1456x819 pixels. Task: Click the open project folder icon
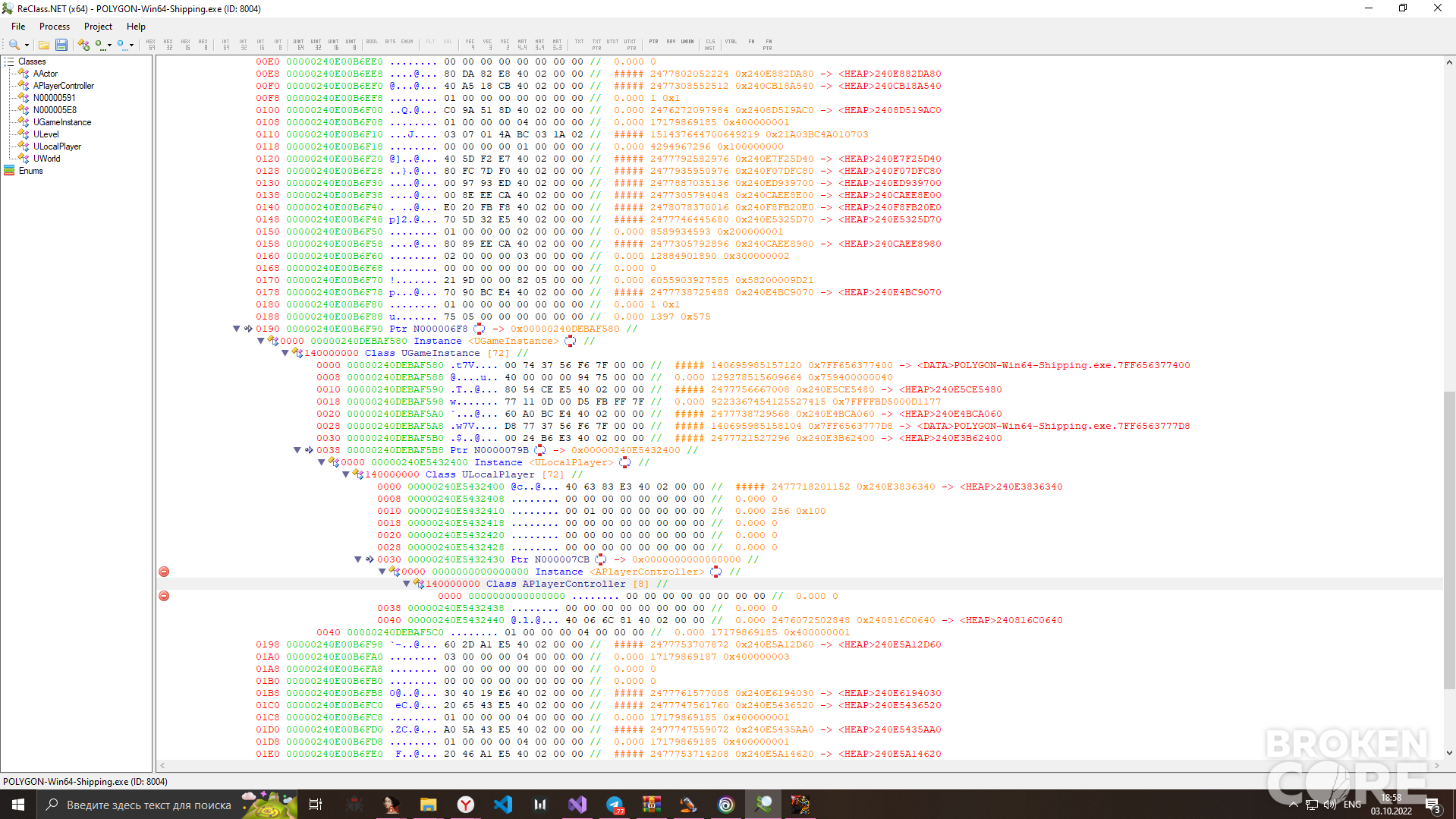point(44,45)
